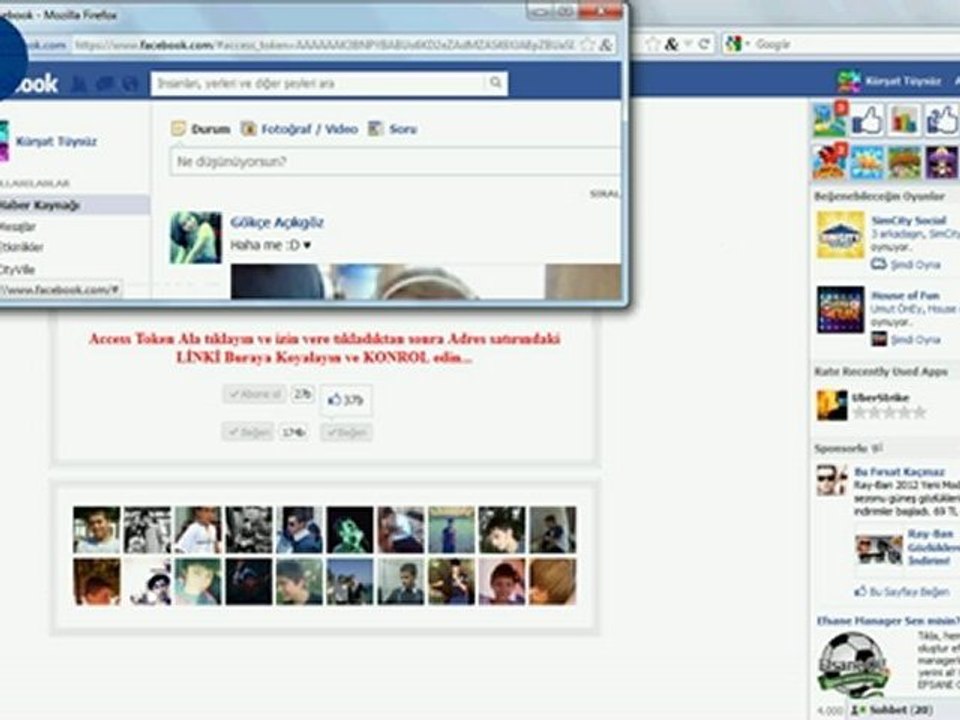Viewport: 960px width, 720px height.
Task: Click Fotoğraf / Video camera icon
Action: click(249, 129)
